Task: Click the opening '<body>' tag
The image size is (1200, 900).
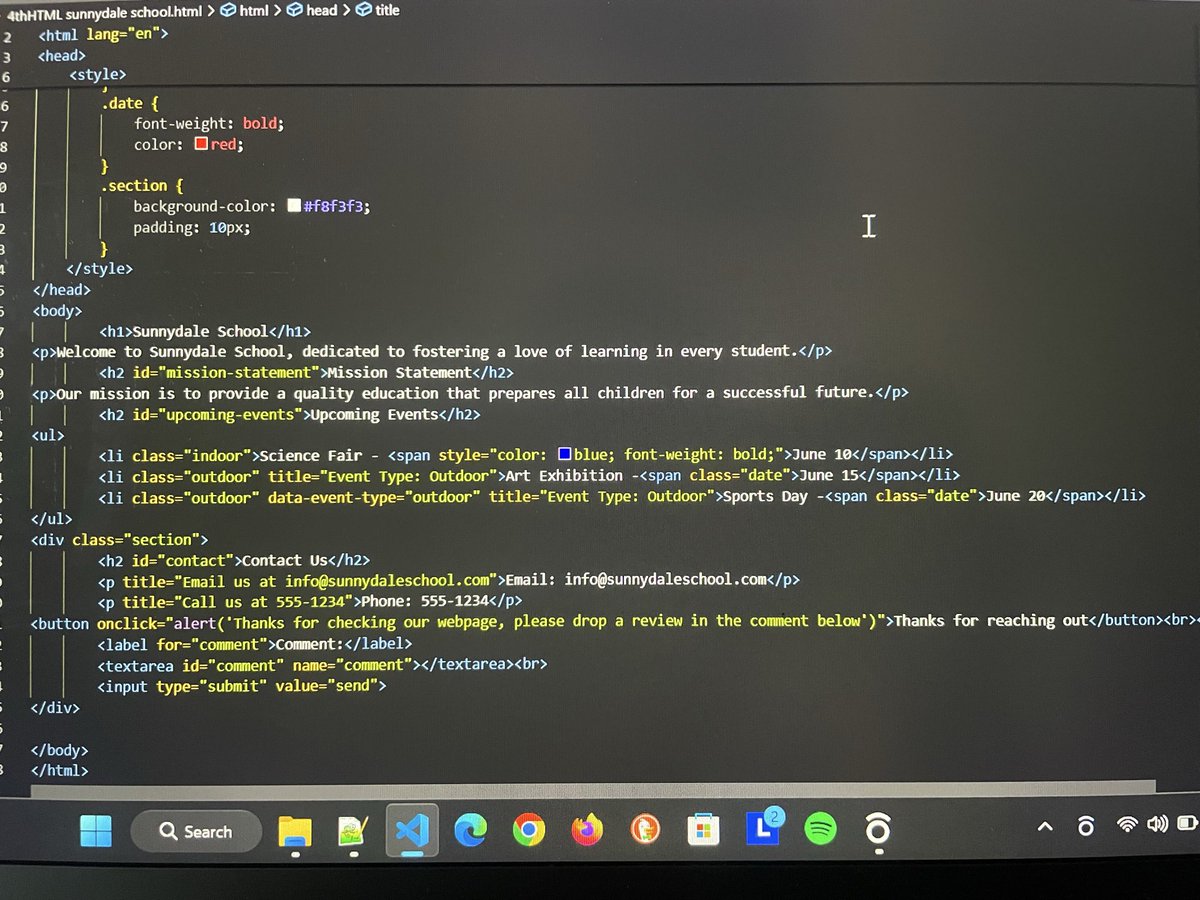Action: coord(57,310)
